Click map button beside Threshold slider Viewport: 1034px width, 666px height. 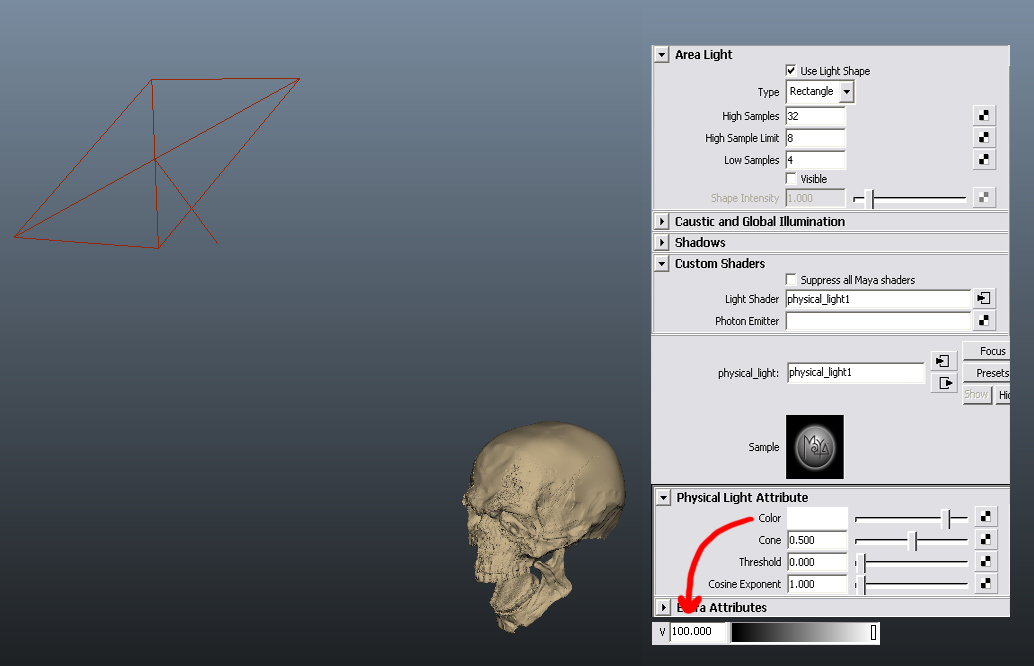coord(985,561)
